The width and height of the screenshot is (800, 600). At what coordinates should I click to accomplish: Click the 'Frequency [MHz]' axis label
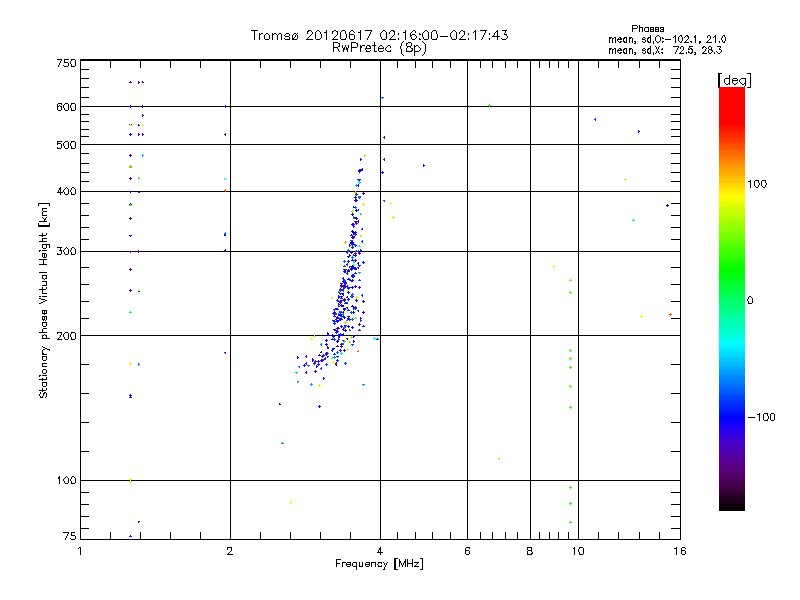click(379, 564)
